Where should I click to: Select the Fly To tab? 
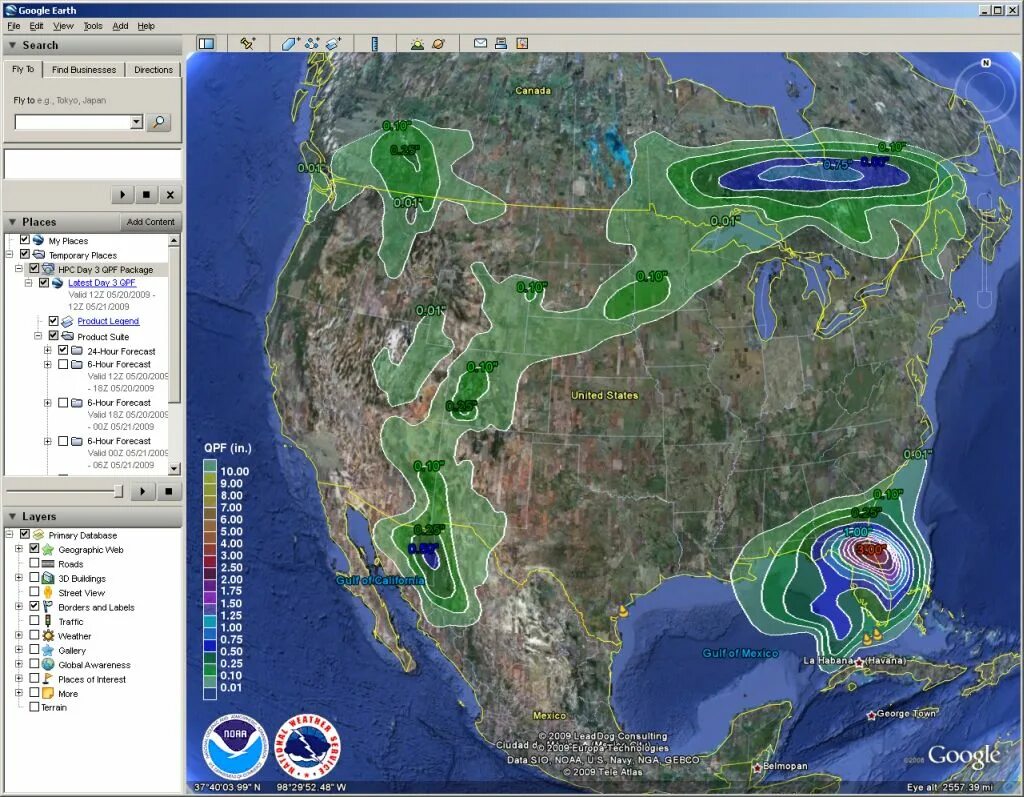point(24,69)
